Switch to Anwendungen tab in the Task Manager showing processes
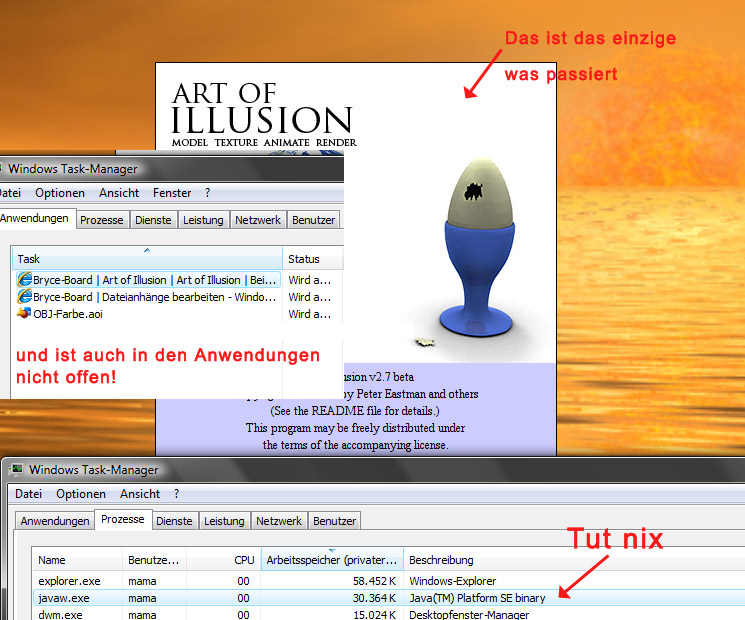Viewport: 745px width, 620px height. click(55, 521)
